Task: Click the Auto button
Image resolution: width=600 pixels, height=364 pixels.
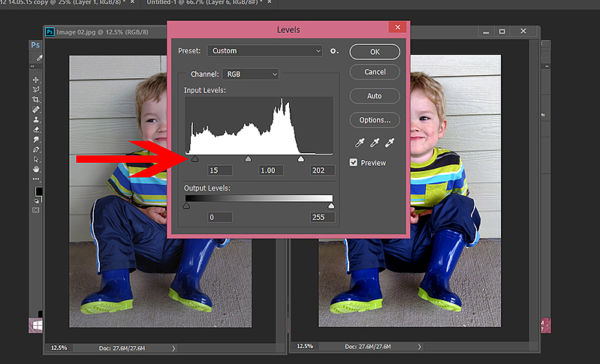Action: click(375, 96)
